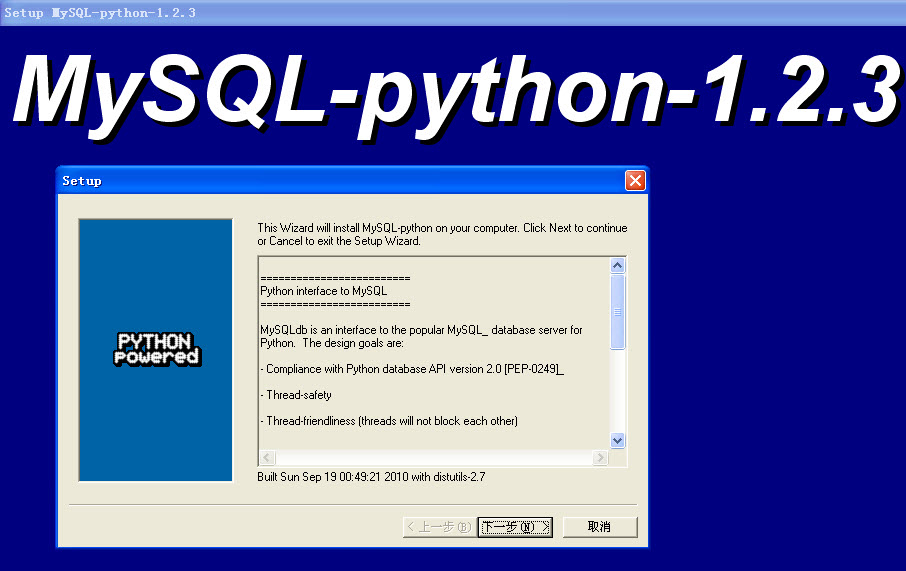Click the 'Thread-safety' line in the readme
The height and width of the screenshot is (571, 906).
tap(298, 395)
